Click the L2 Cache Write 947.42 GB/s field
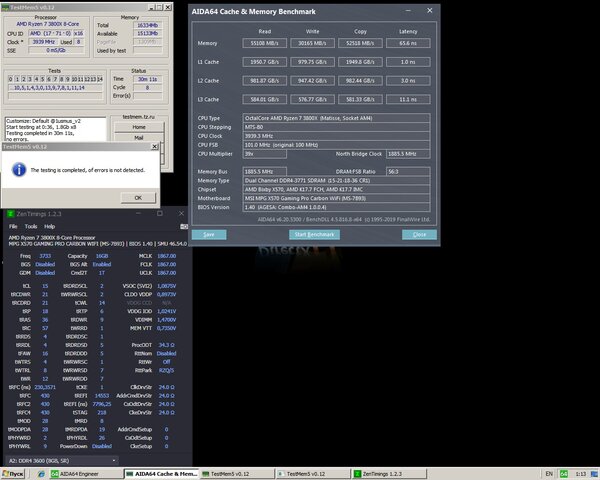The height and width of the screenshot is (480, 600). pyautogui.click(x=312, y=81)
